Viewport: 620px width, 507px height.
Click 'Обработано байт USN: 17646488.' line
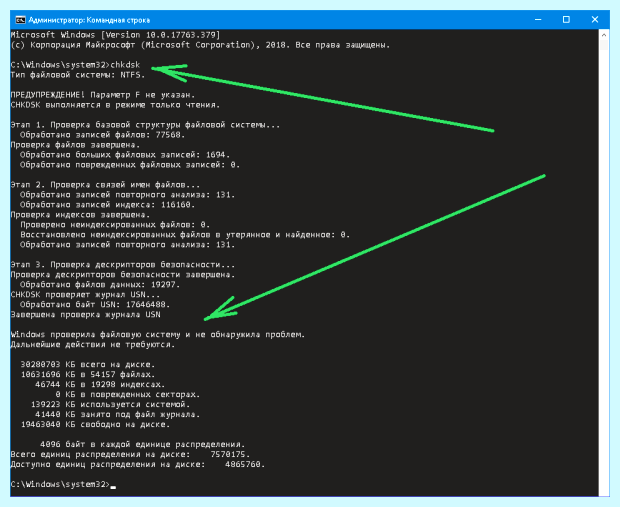(x=95, y=305)
